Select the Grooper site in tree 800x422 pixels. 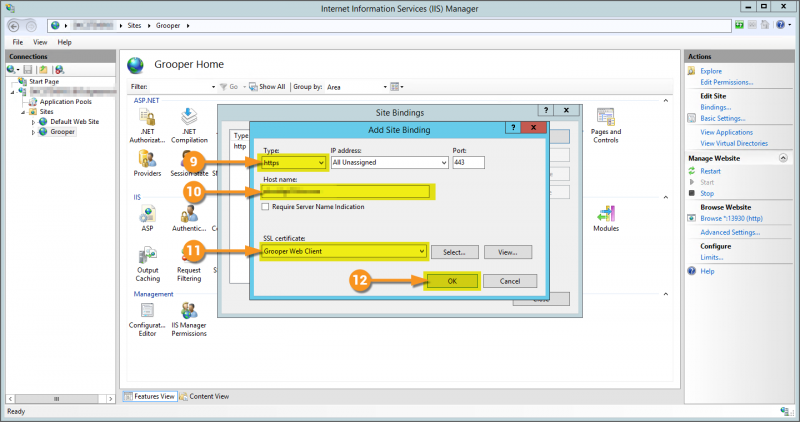coord(62,132)
